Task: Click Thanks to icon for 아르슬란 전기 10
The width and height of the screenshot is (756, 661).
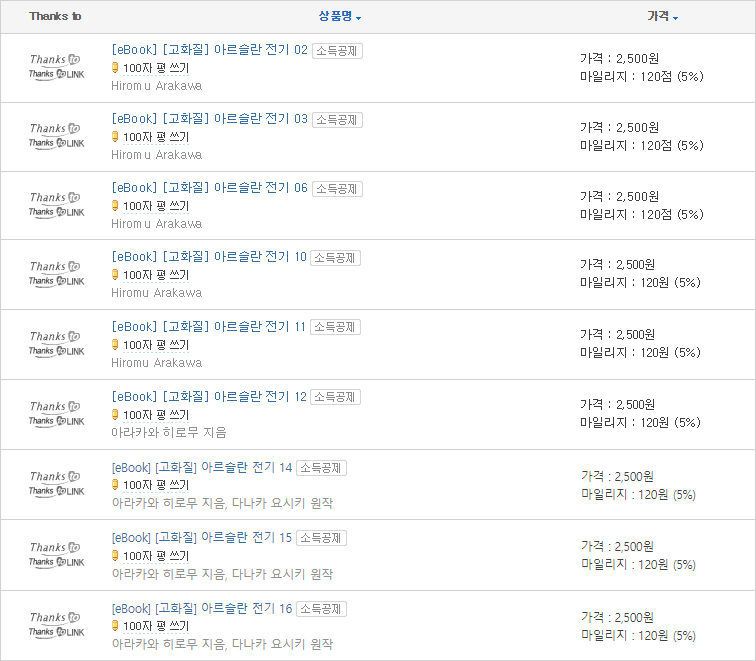Action: coord(55,266)
